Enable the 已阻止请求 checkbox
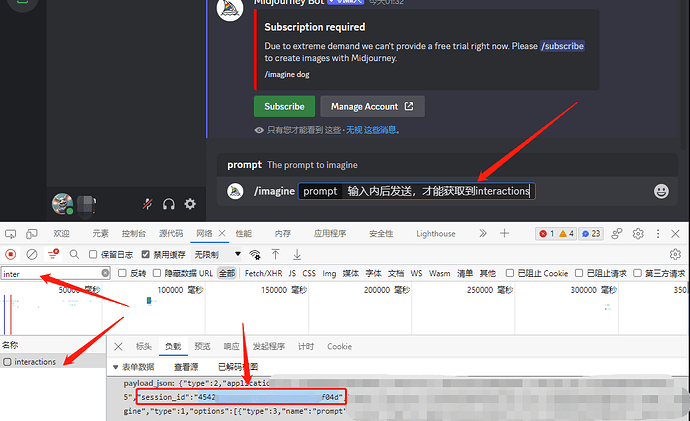Image resolution: width=690 pixels, height=421 pixels. 579,273
